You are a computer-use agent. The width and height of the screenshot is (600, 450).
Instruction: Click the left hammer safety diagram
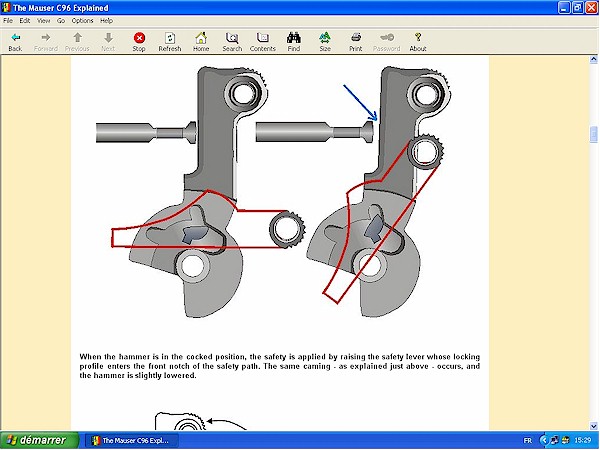coord(201,191)
